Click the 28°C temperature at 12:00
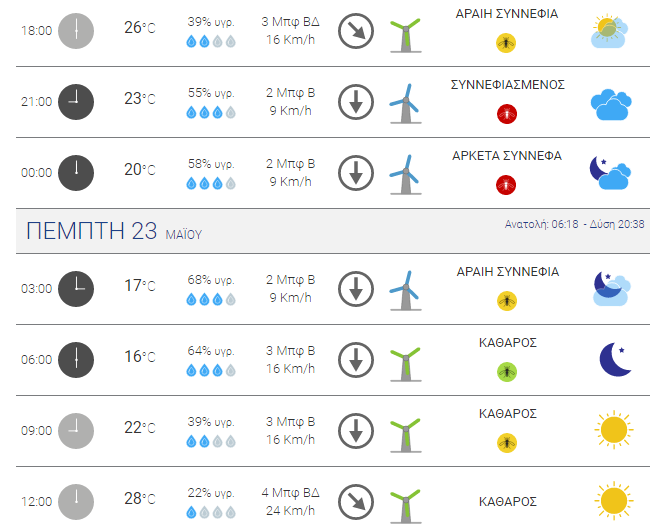This screenshot has width=665, height=531. pos(140,498)
